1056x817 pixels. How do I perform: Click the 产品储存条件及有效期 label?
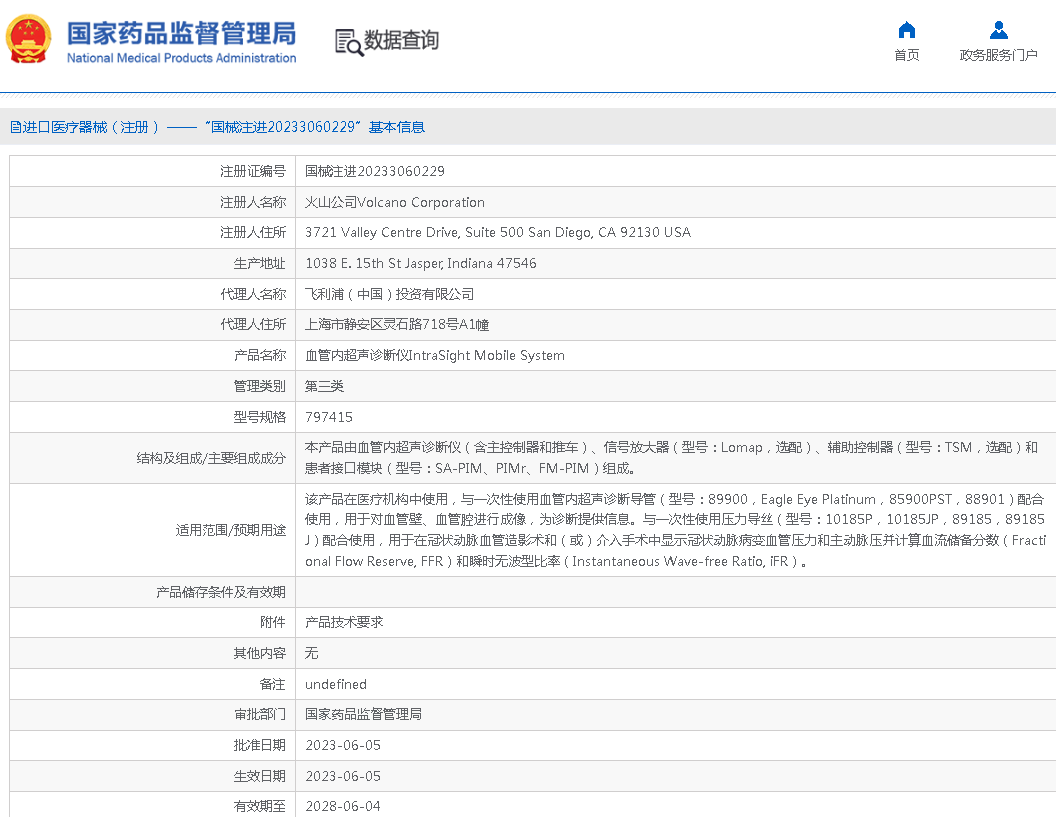click(x=220, y=592)
